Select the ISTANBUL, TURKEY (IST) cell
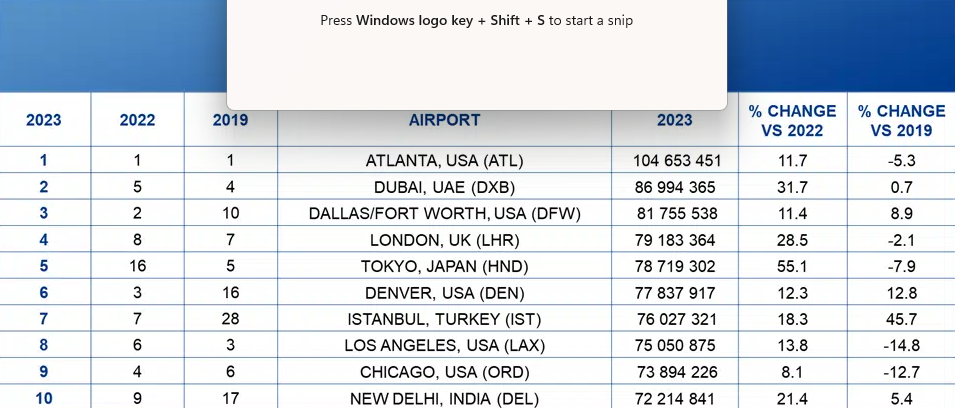 [x=444, y=319]
